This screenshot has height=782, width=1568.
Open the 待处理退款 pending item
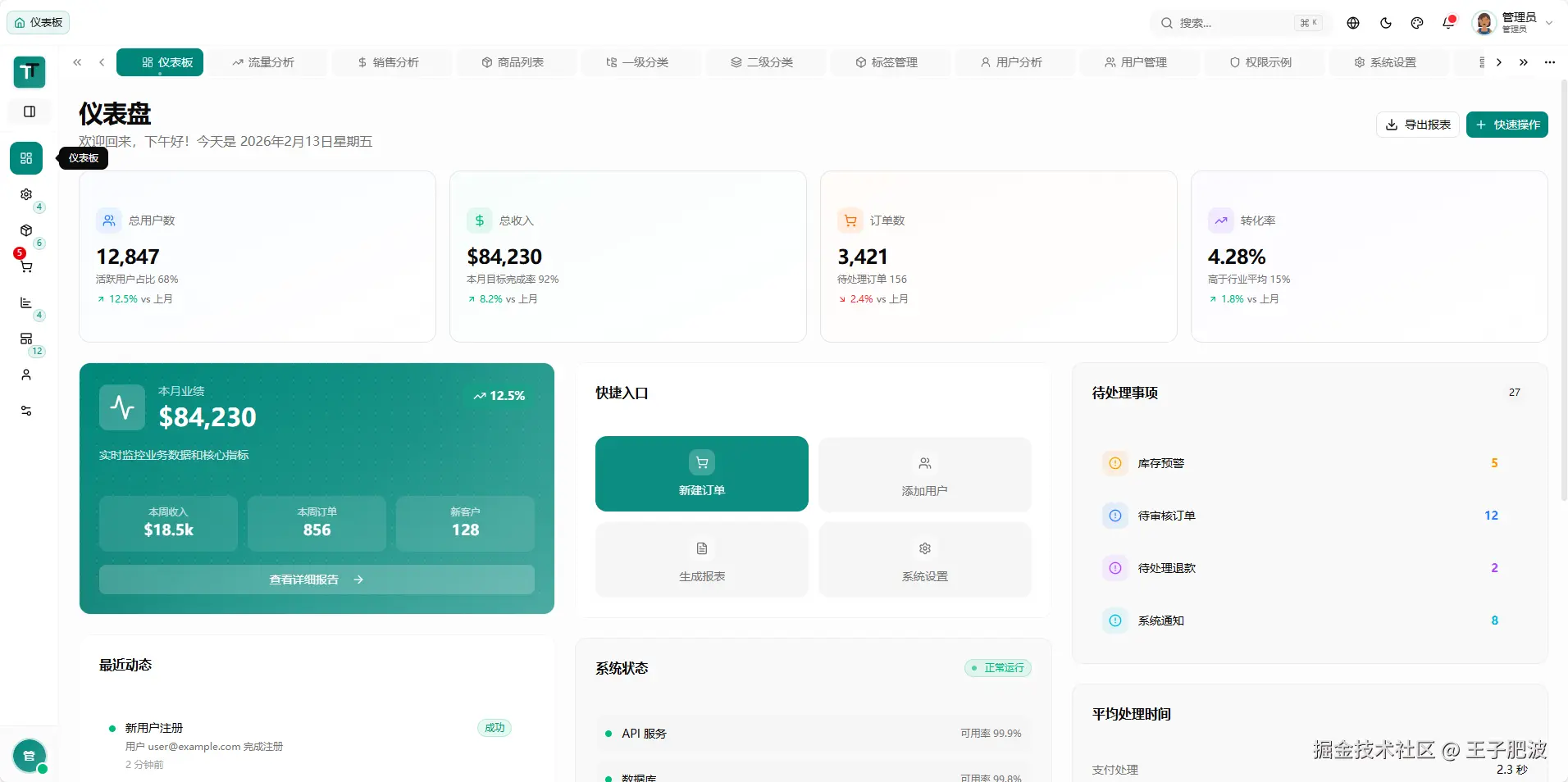click(1310, 568)
